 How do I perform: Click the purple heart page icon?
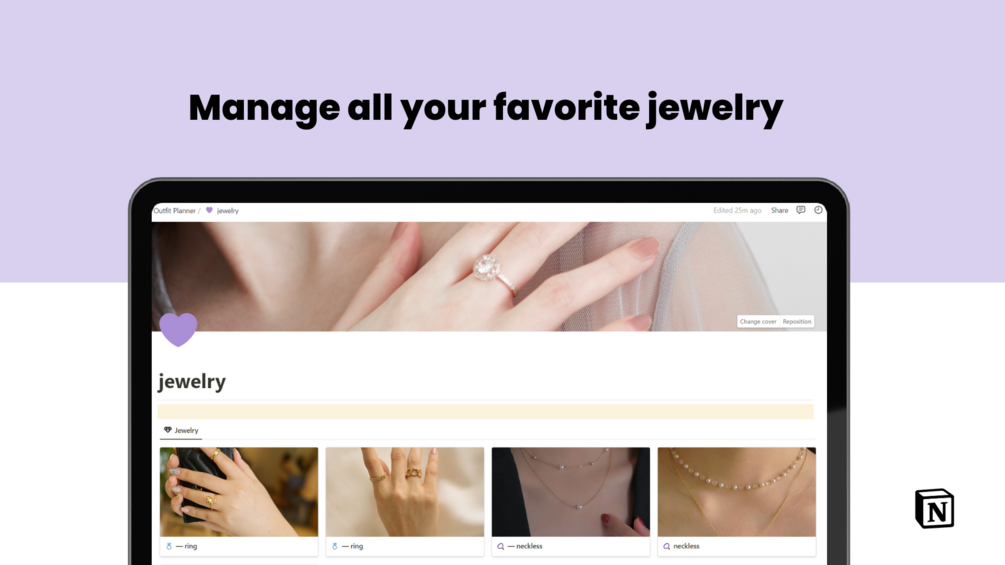point(178,329)
